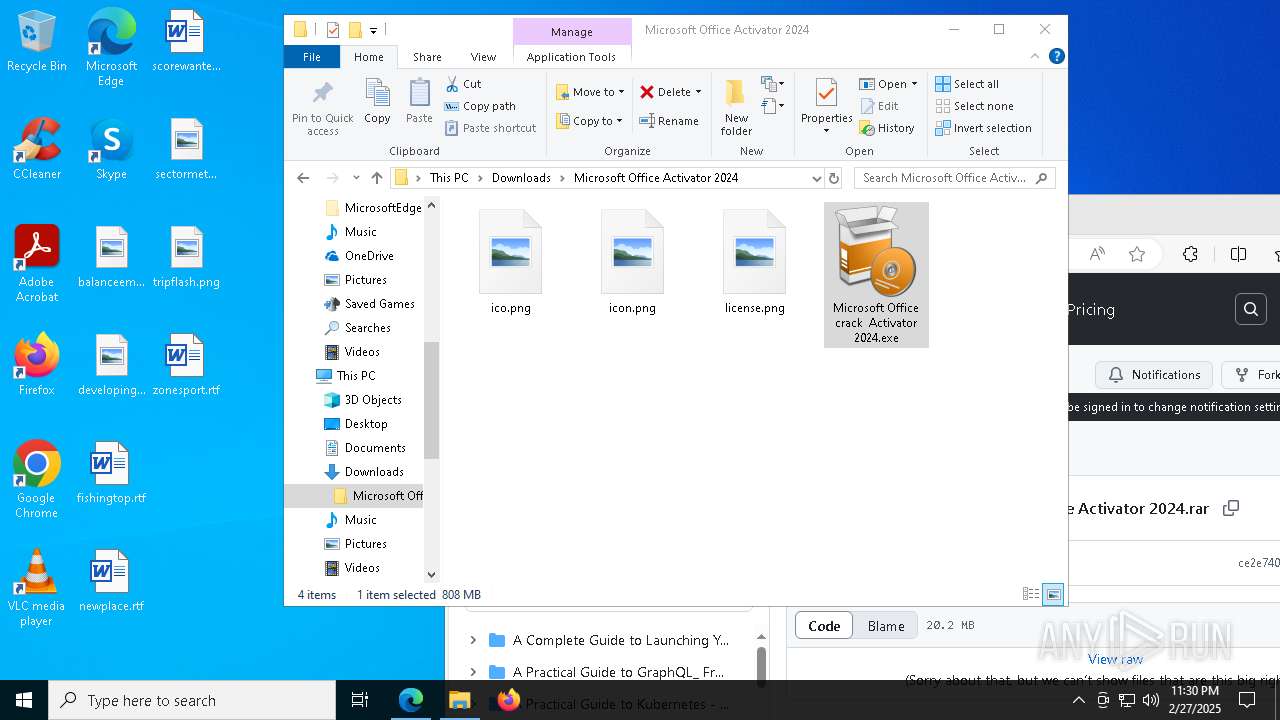
Task: Open Move to dropdown
Action: click(590, 92)
